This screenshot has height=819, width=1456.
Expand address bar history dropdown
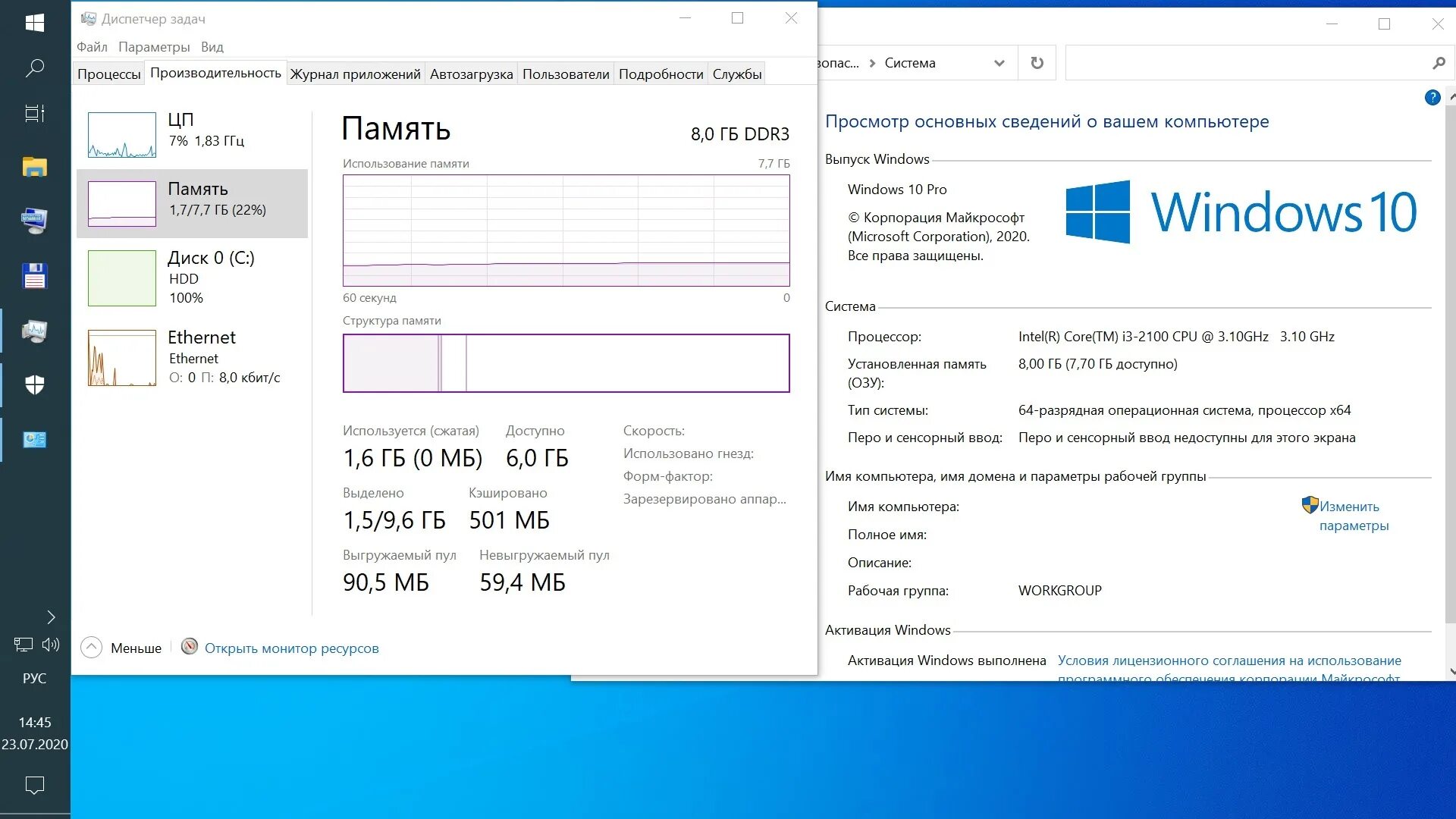[999, 63]
